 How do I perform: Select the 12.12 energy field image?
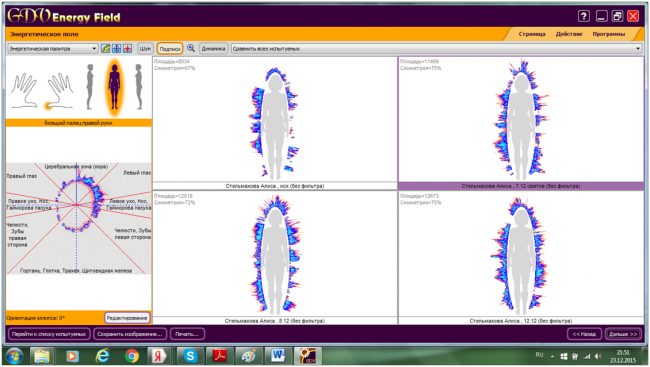pyautogui.click(x=521, y=254)
